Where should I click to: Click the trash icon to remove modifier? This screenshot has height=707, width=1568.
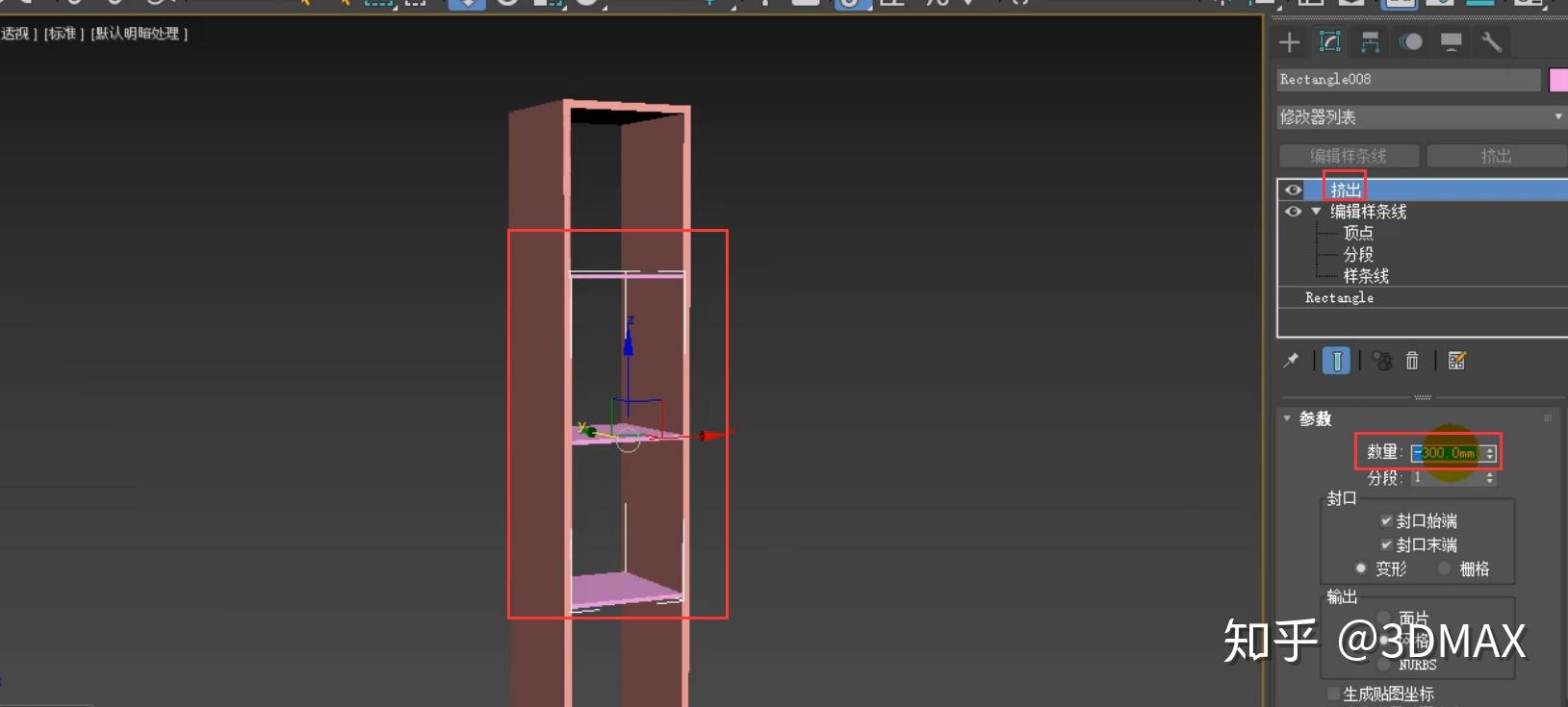click(1412, 361)
